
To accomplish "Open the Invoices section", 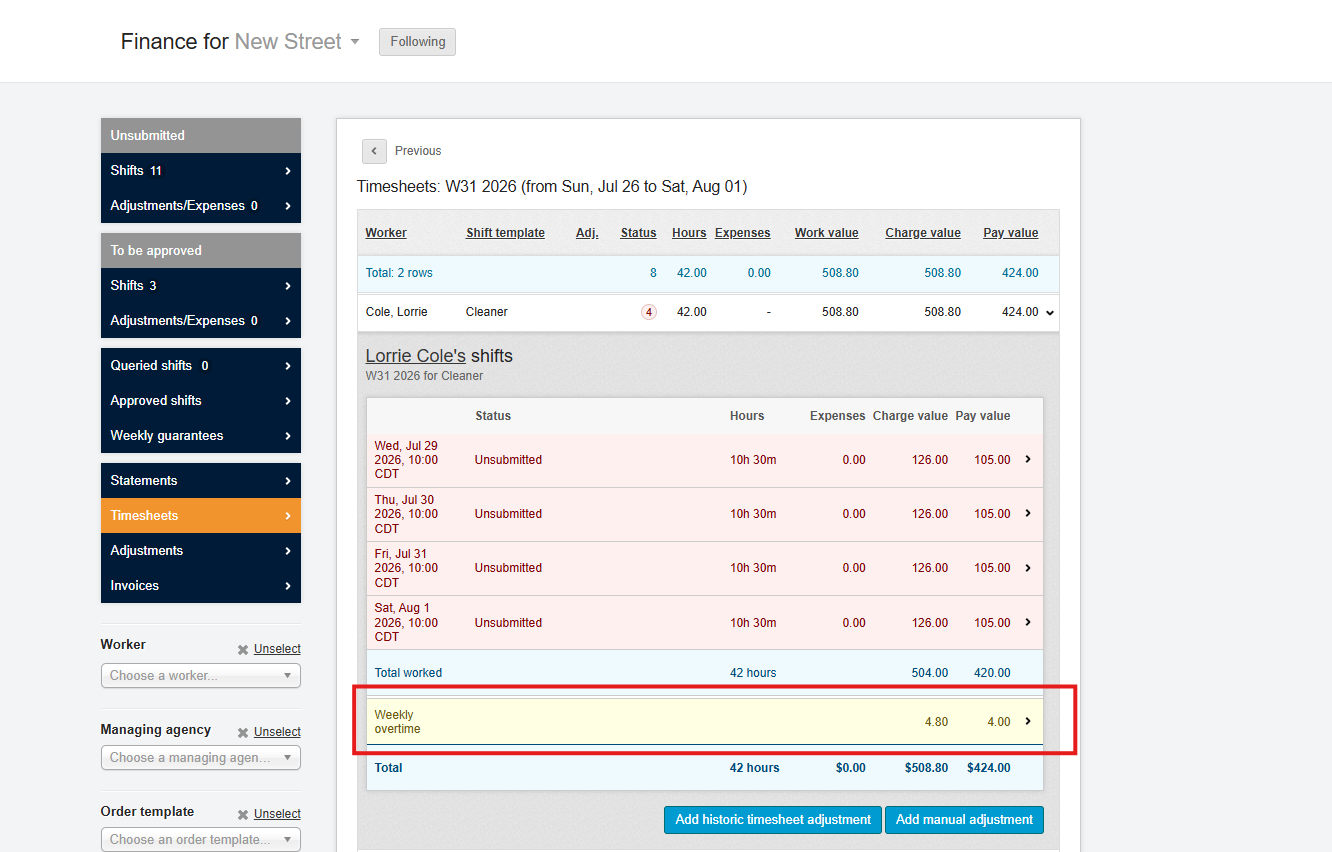I will coord(201,586).
